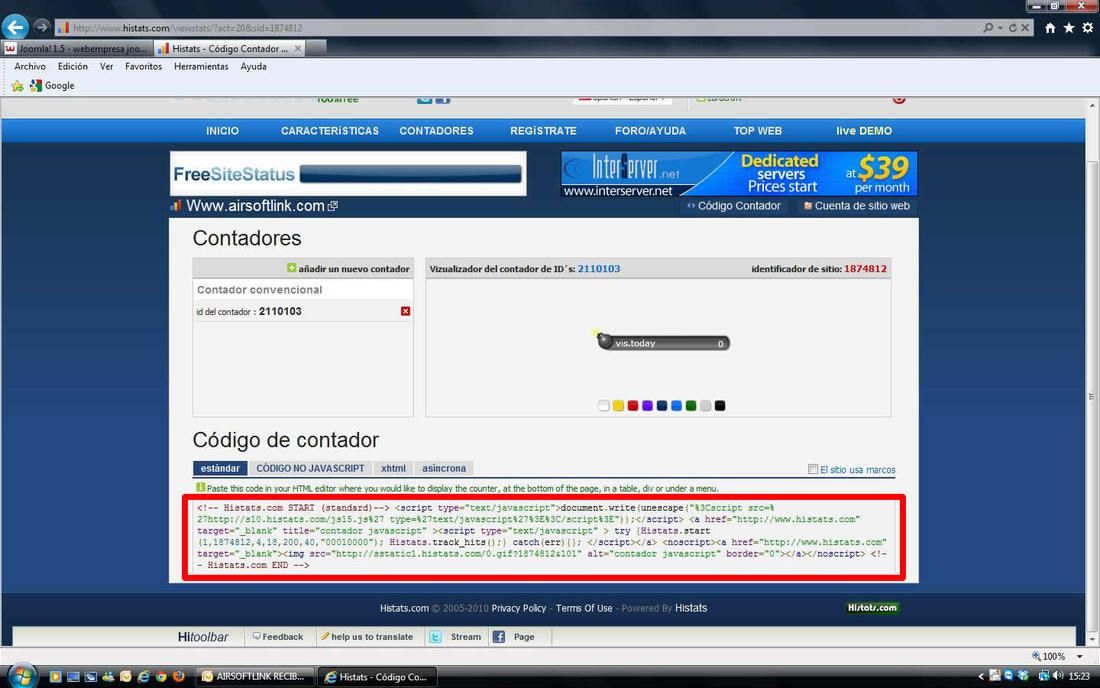Pick the black counter color swatch

point(720,405)
